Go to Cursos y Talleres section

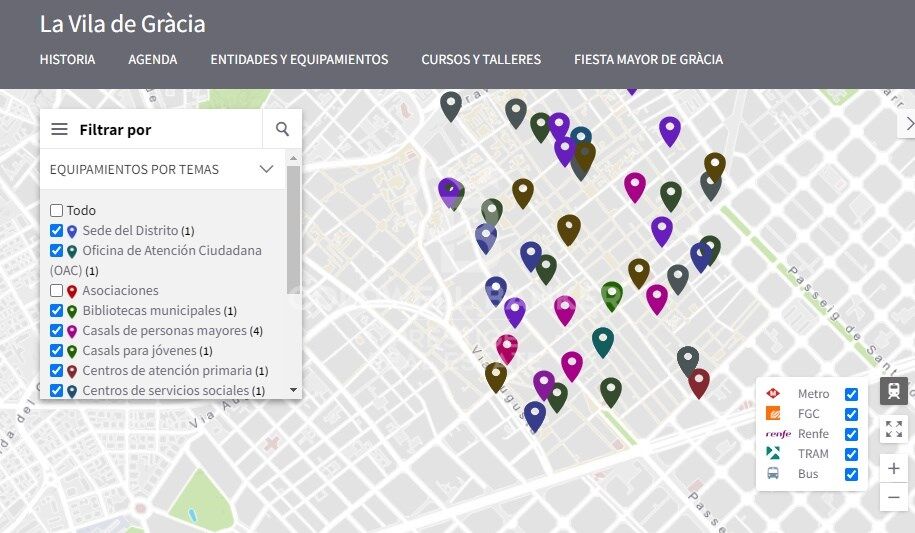point(481,59)
